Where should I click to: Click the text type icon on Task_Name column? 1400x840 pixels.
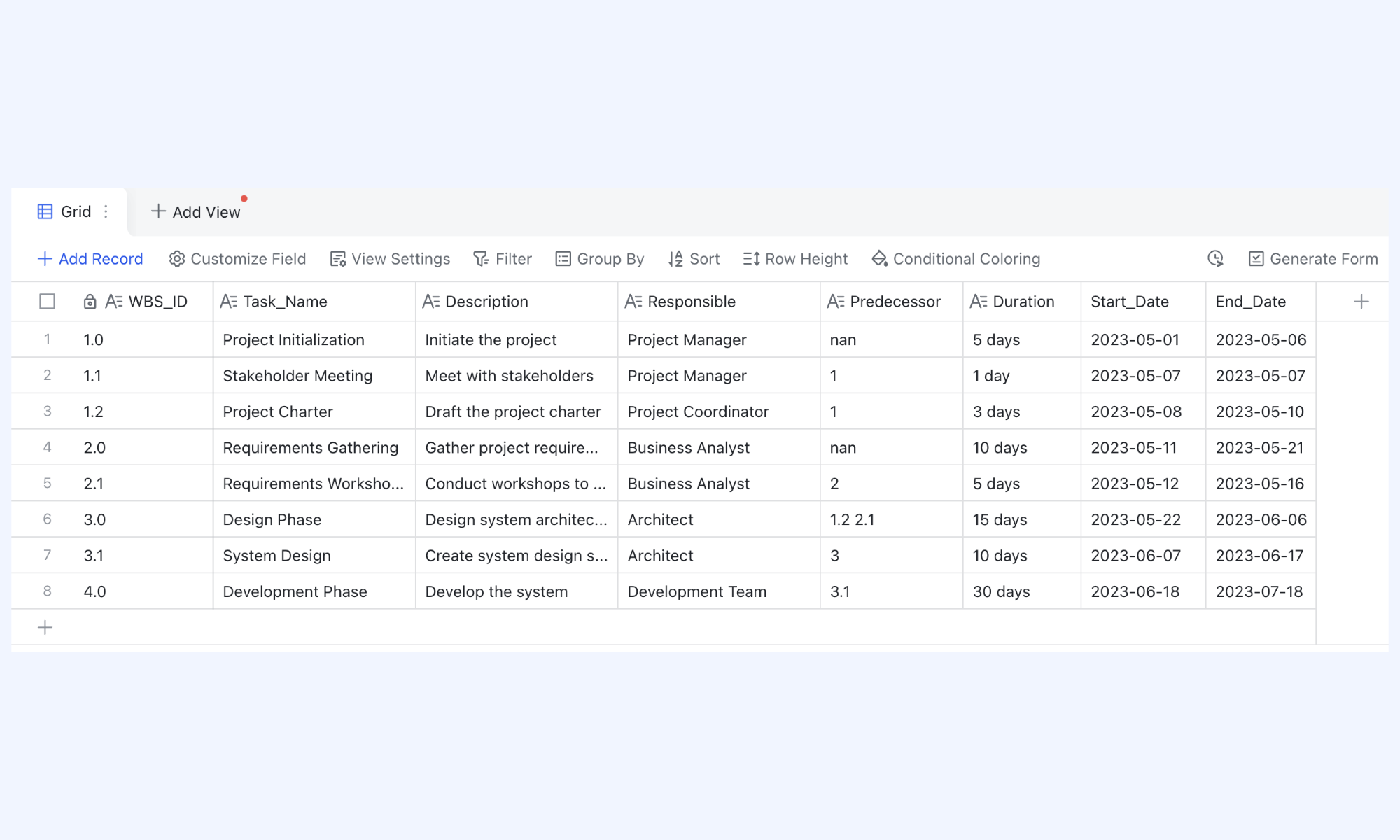point(229,302)
